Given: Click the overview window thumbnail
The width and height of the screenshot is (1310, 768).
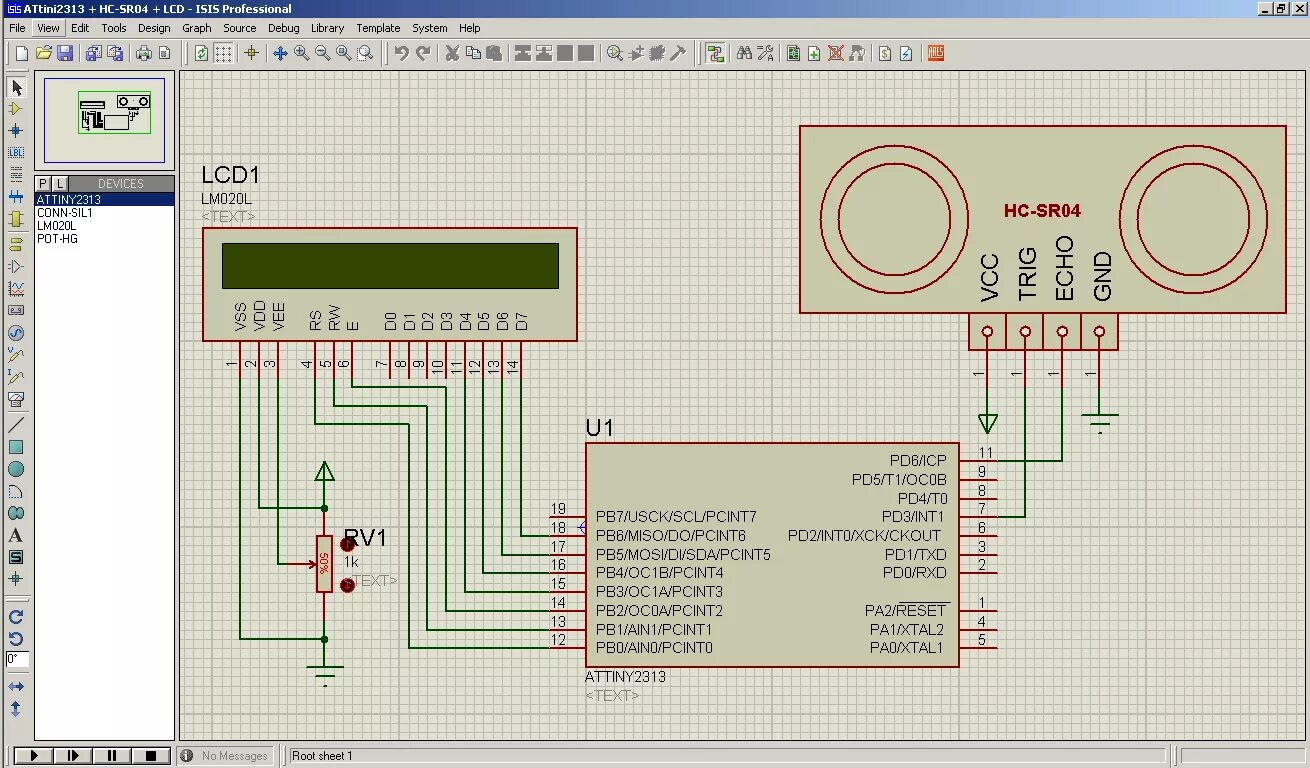Looking at the screenshot, I should point(104,120).
